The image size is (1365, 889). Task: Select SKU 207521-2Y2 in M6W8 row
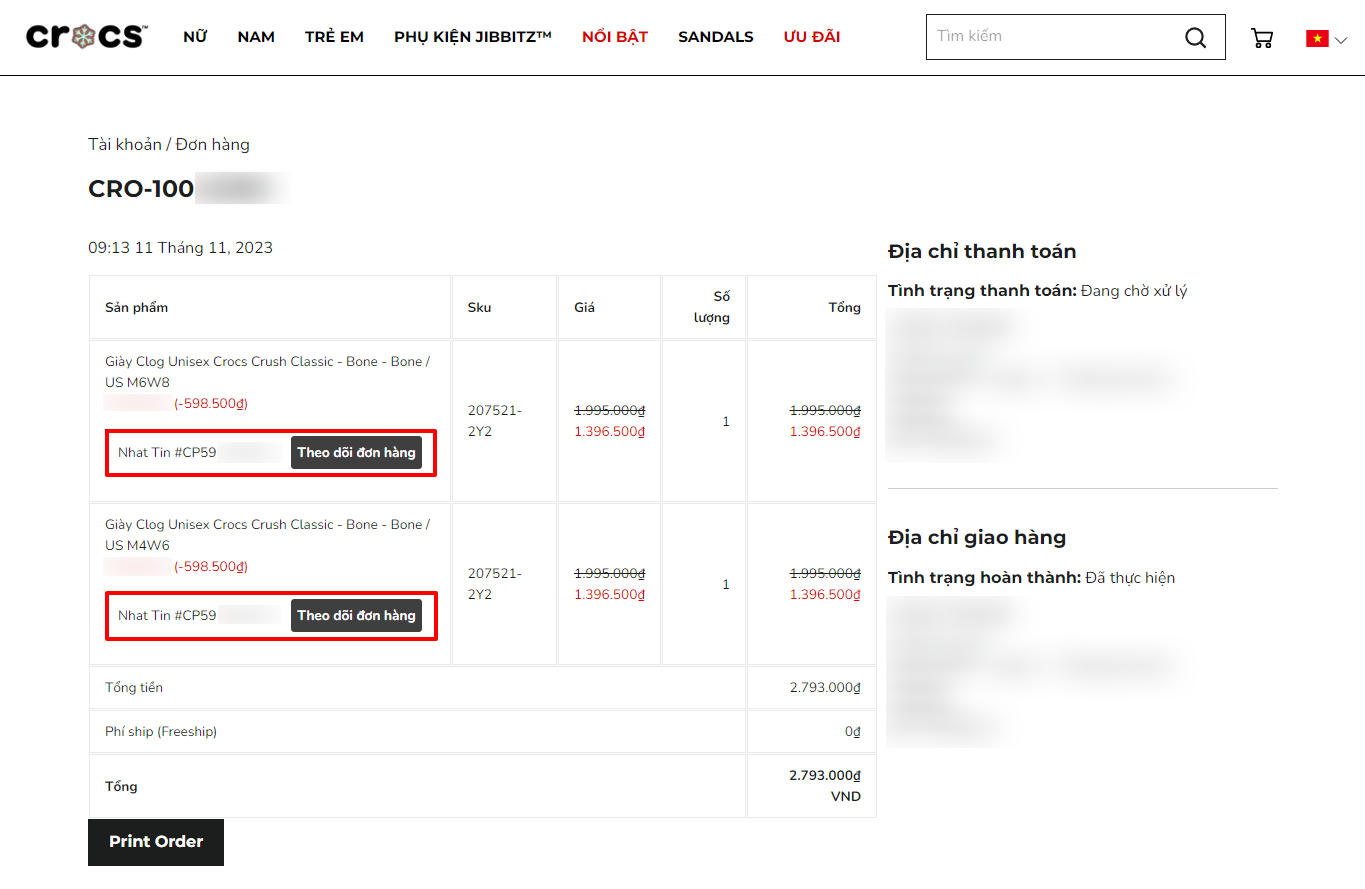tap(494, 421)
